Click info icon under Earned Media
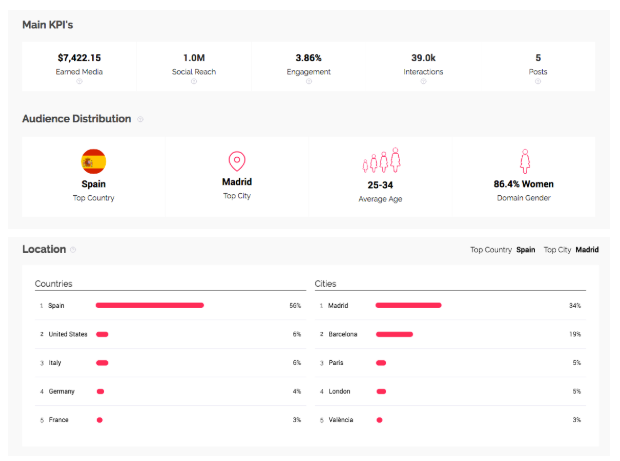 tap(79, 82)
